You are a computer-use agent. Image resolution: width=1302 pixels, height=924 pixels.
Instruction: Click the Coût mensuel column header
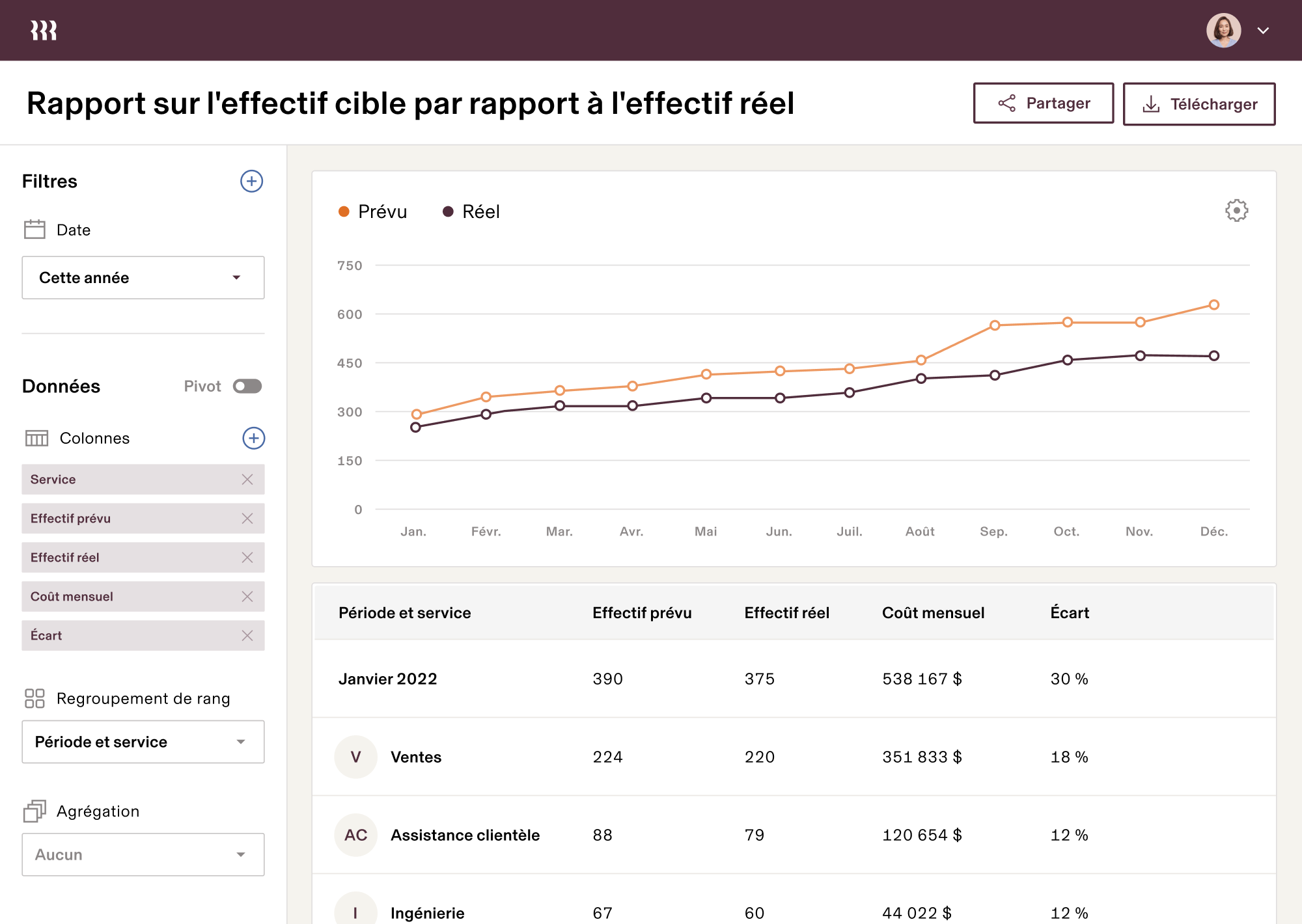[x=933, y=612]
